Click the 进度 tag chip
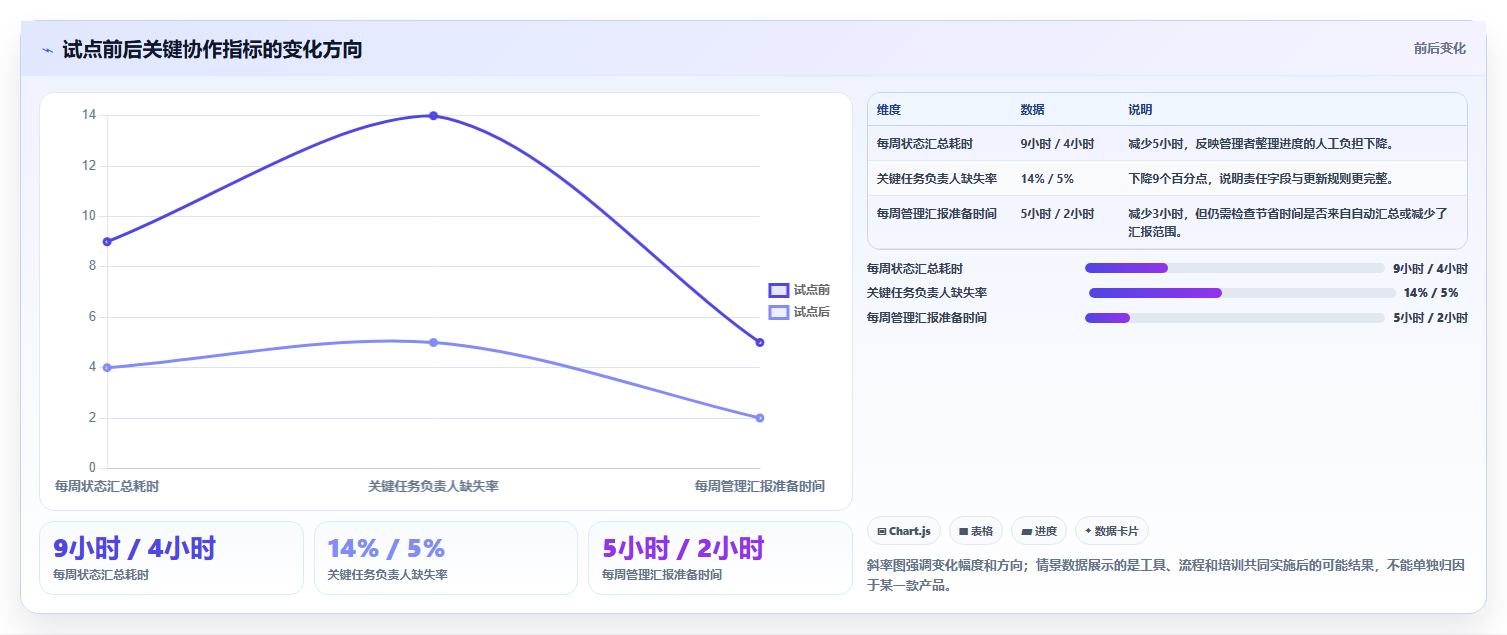Image resolution: width=1507 pixels, height=635 pixels. click(1039, 531)
